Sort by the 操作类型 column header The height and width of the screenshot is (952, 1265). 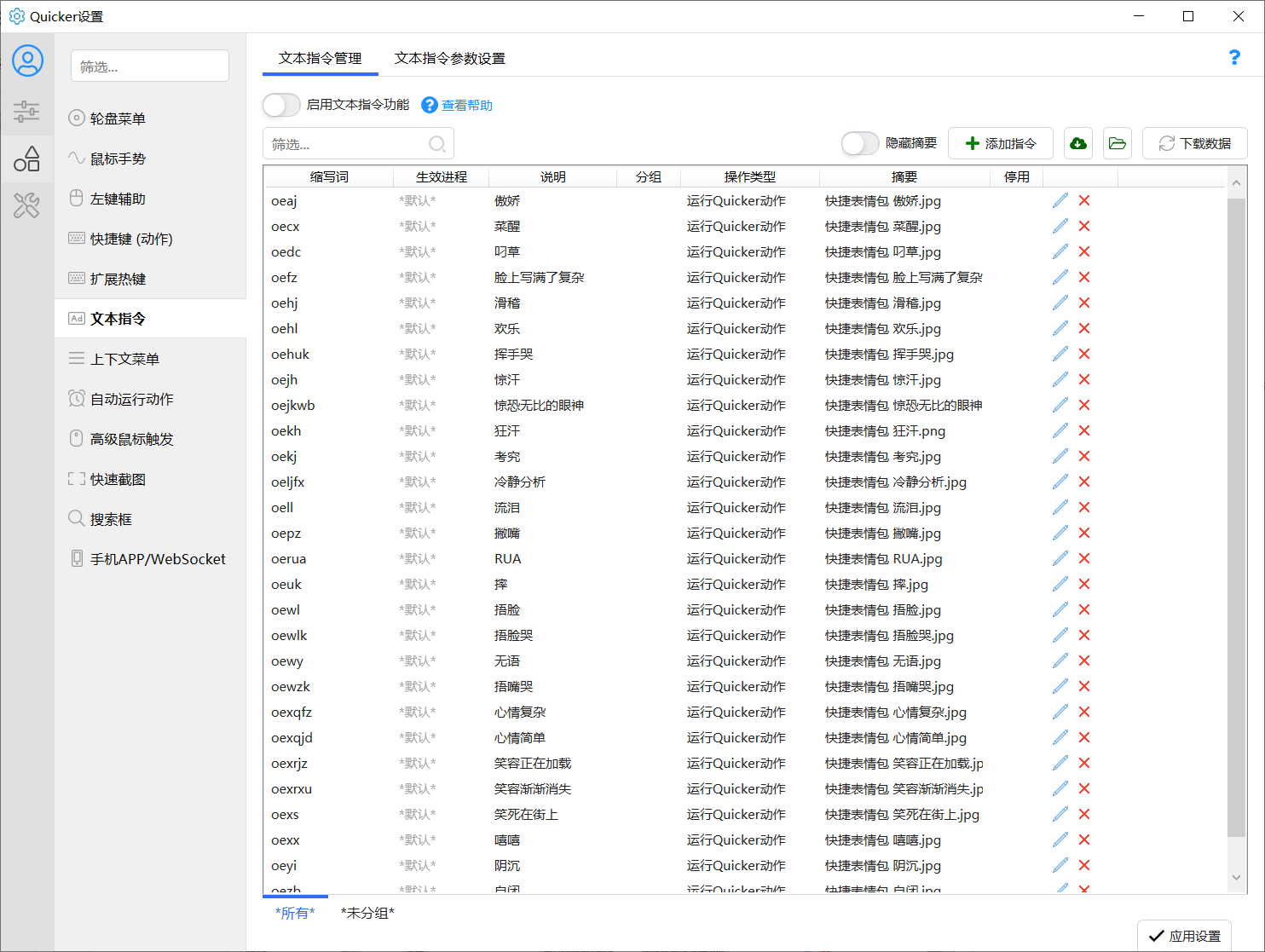(750, 176)
